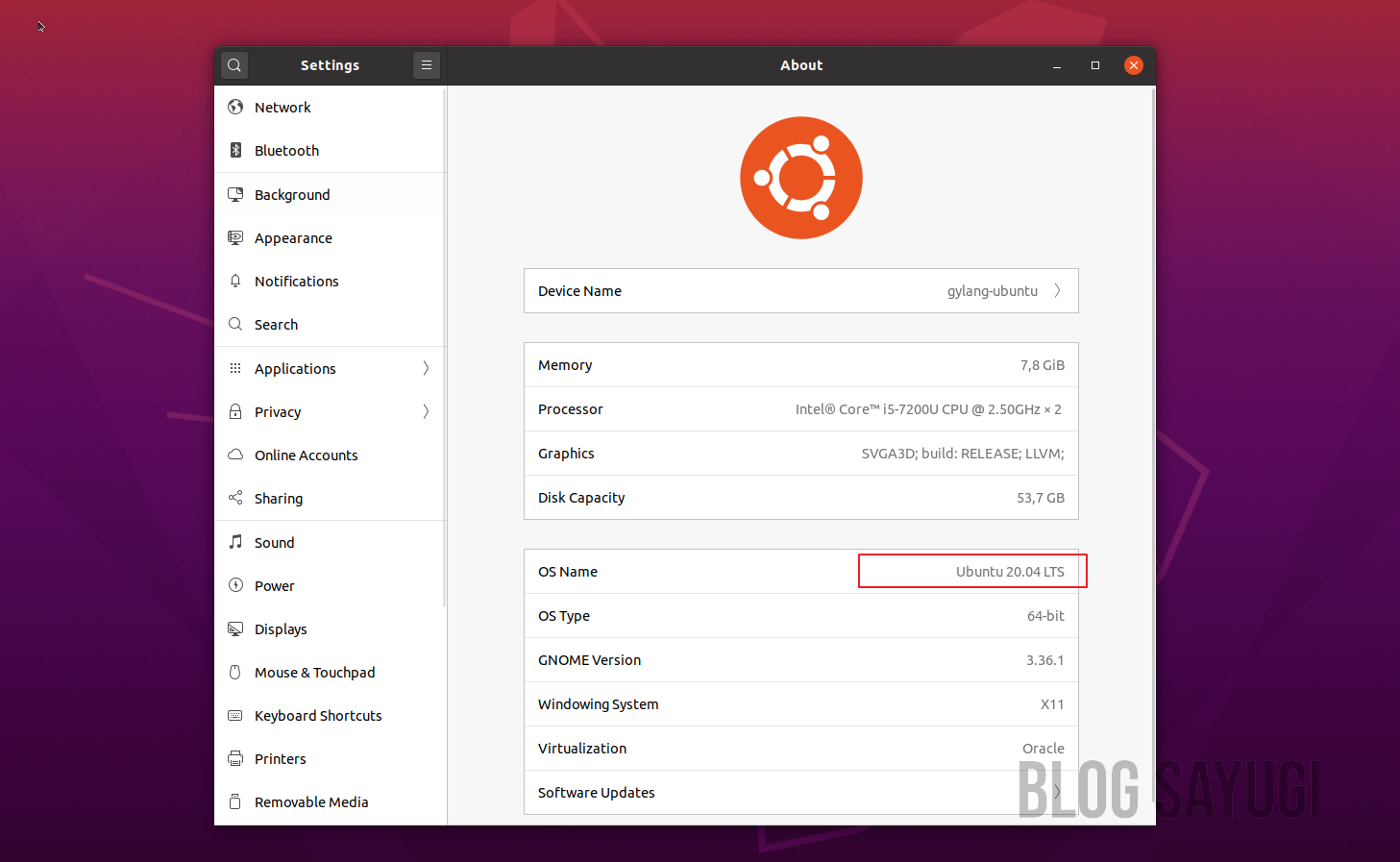
Task: Click the Notifications bell icon
Action: pyautogui.click(x=235, y=281)
